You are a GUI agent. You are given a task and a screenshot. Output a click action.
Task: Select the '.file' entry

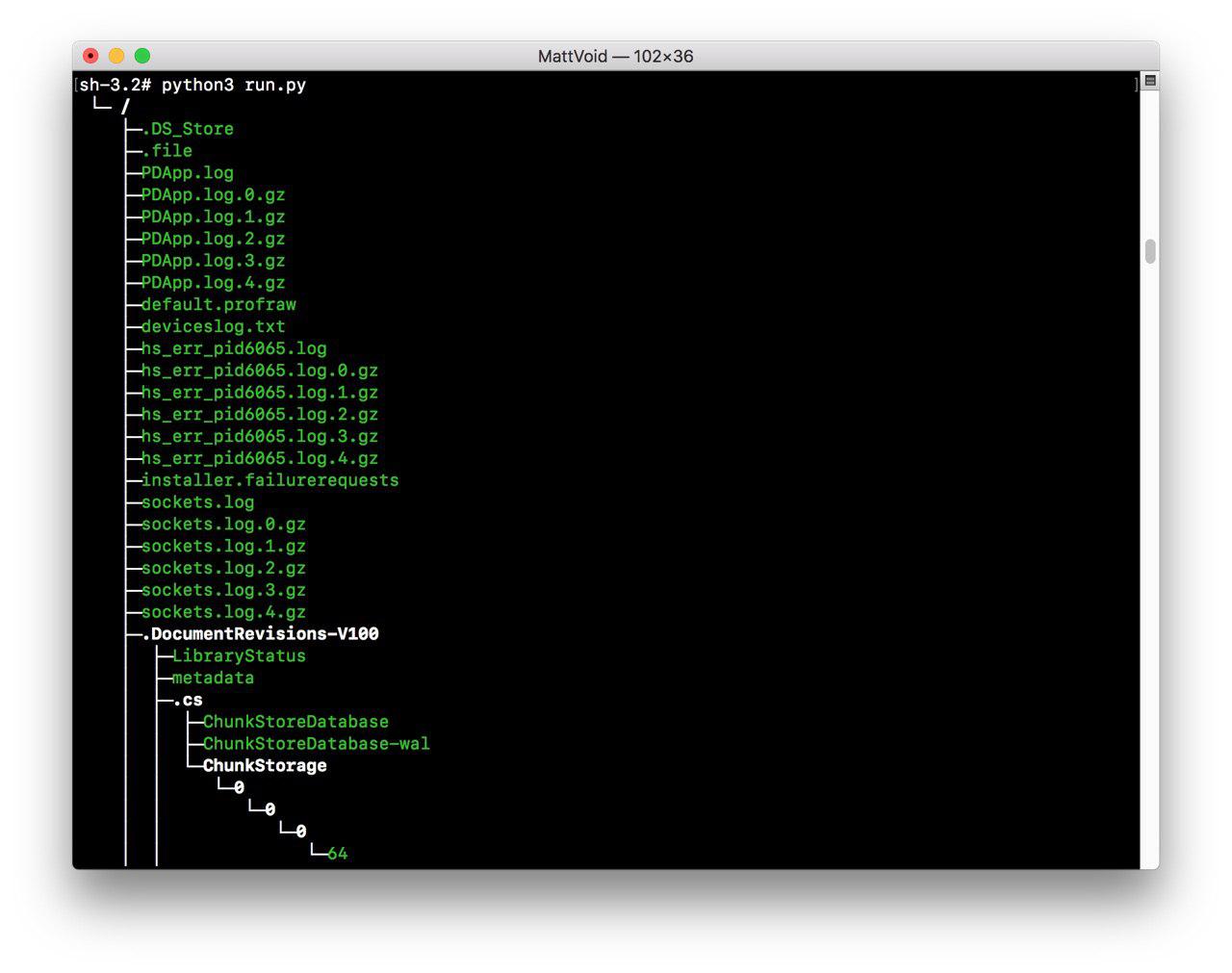pyautogui.click(x=167, y=151)
